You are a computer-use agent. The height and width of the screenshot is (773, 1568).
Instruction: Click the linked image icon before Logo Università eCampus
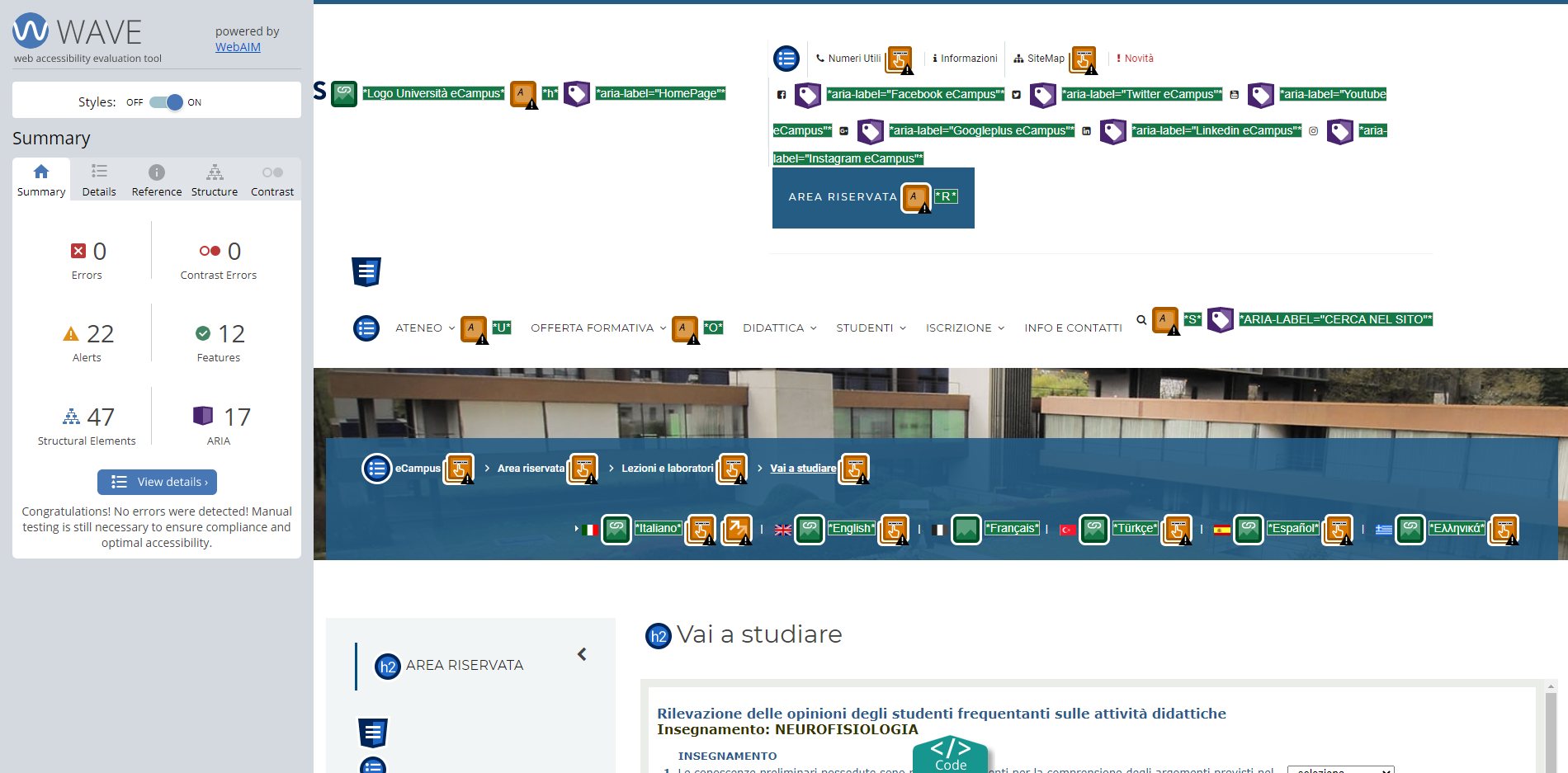point(344,94)
